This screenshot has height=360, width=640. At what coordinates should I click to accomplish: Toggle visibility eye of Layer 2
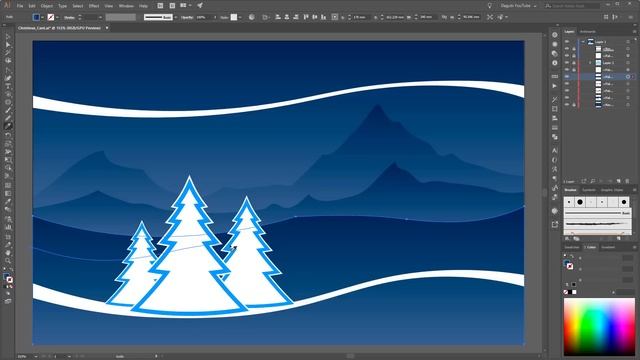tap(567, 63)
